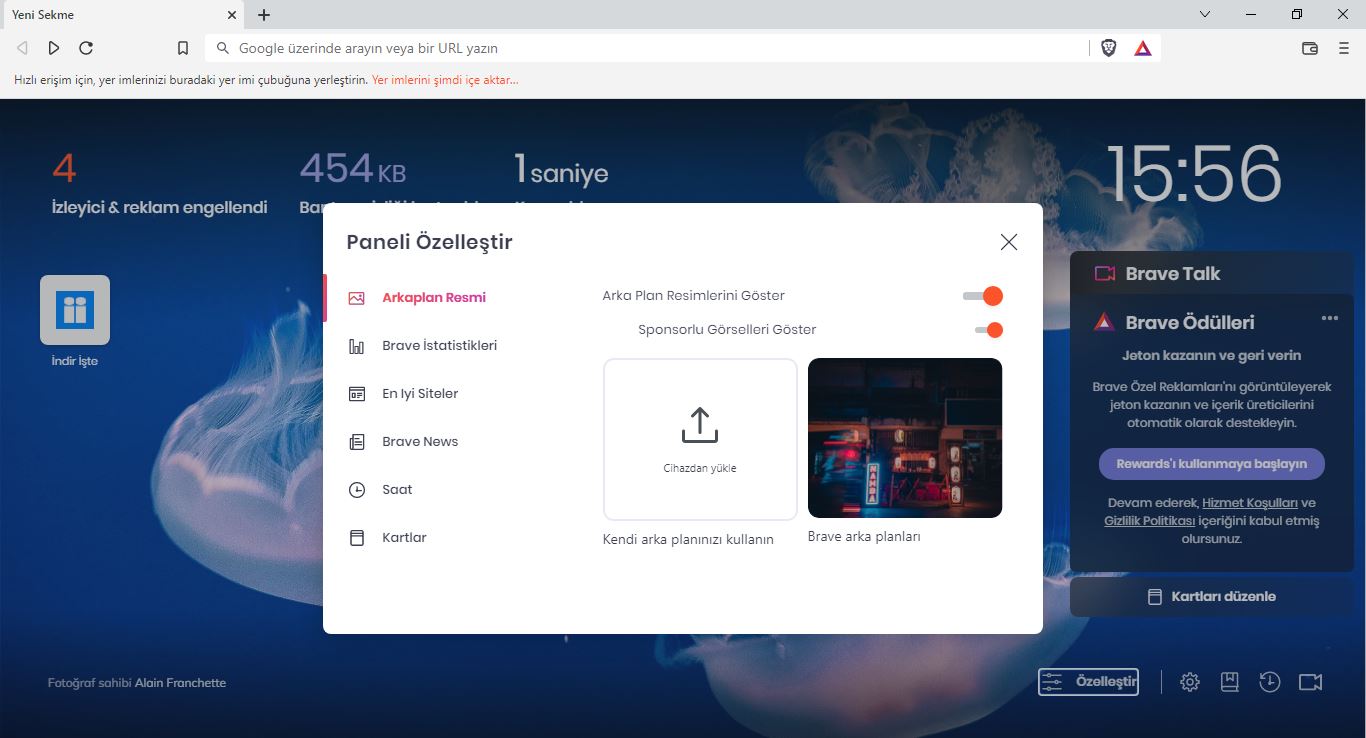Open history clock icon at bottom
This screenshot has height=738, width=1366.
click(1269, 682)
